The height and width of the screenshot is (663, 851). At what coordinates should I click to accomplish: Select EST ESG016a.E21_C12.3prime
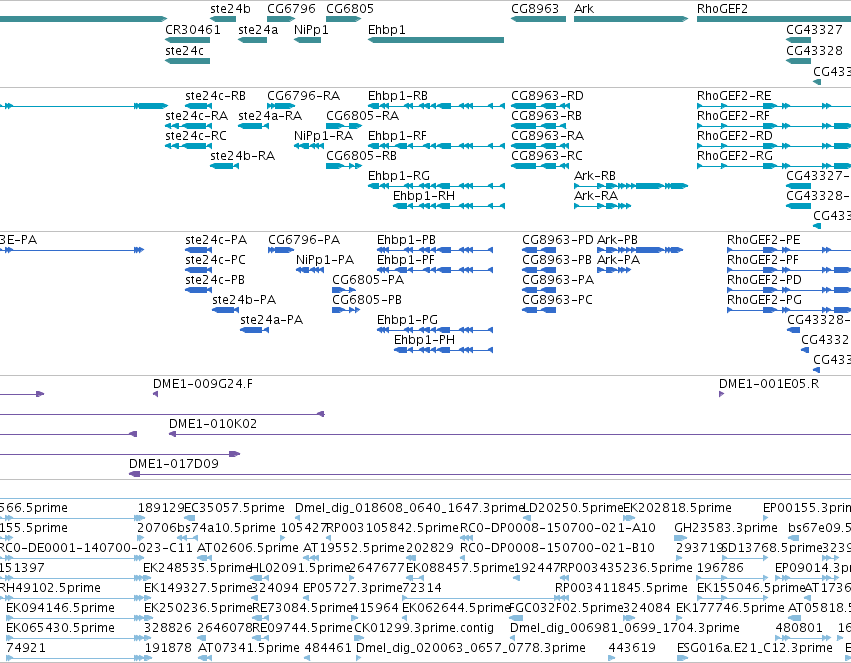[683, 658]
